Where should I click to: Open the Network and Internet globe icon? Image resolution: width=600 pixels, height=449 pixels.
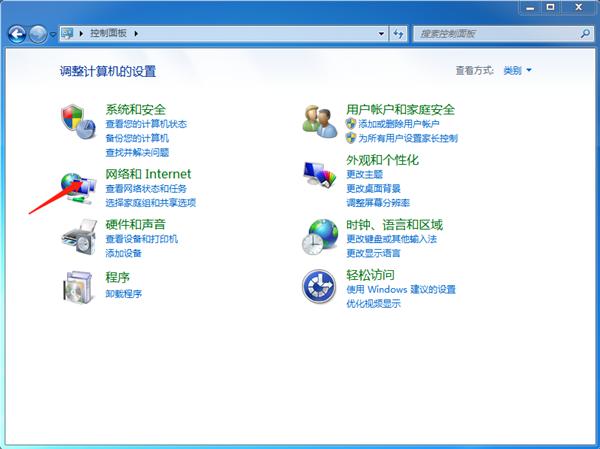click(78, 188)
